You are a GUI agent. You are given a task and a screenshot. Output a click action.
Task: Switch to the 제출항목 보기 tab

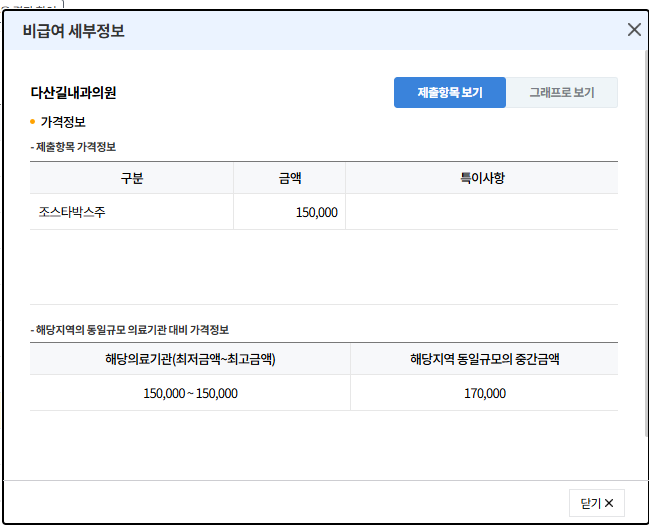pos(450,92)
